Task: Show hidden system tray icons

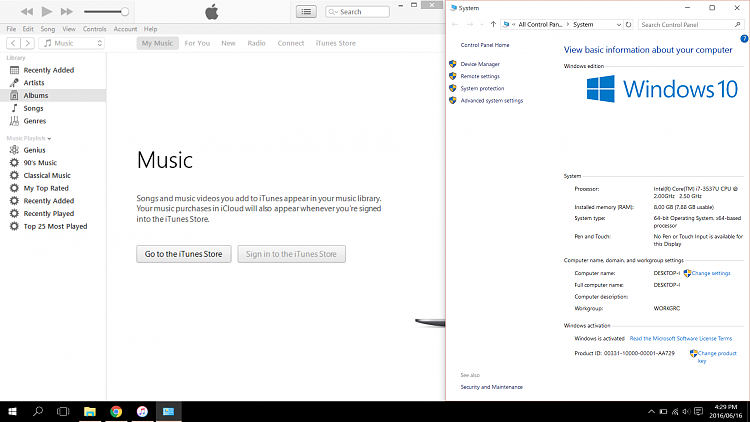Action: click(x=651, y=411)
